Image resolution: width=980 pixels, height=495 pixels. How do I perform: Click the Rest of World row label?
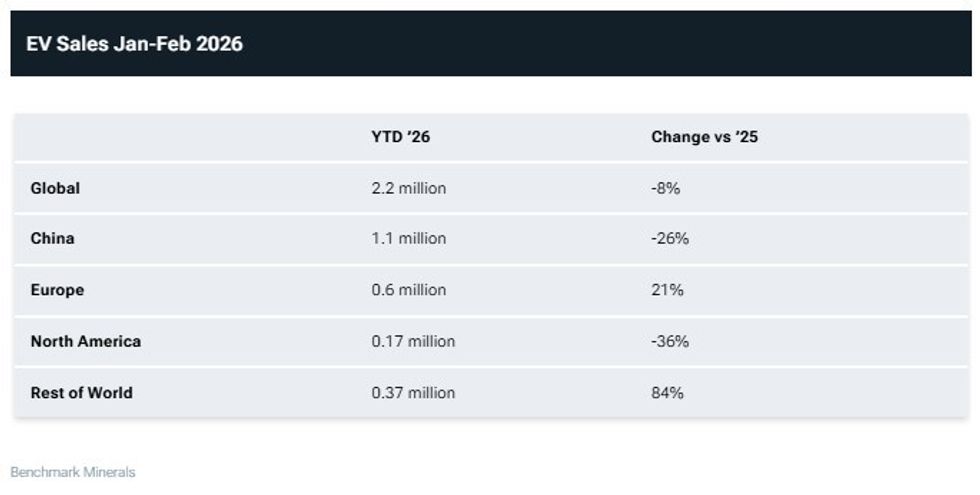[x=81, y=393]
